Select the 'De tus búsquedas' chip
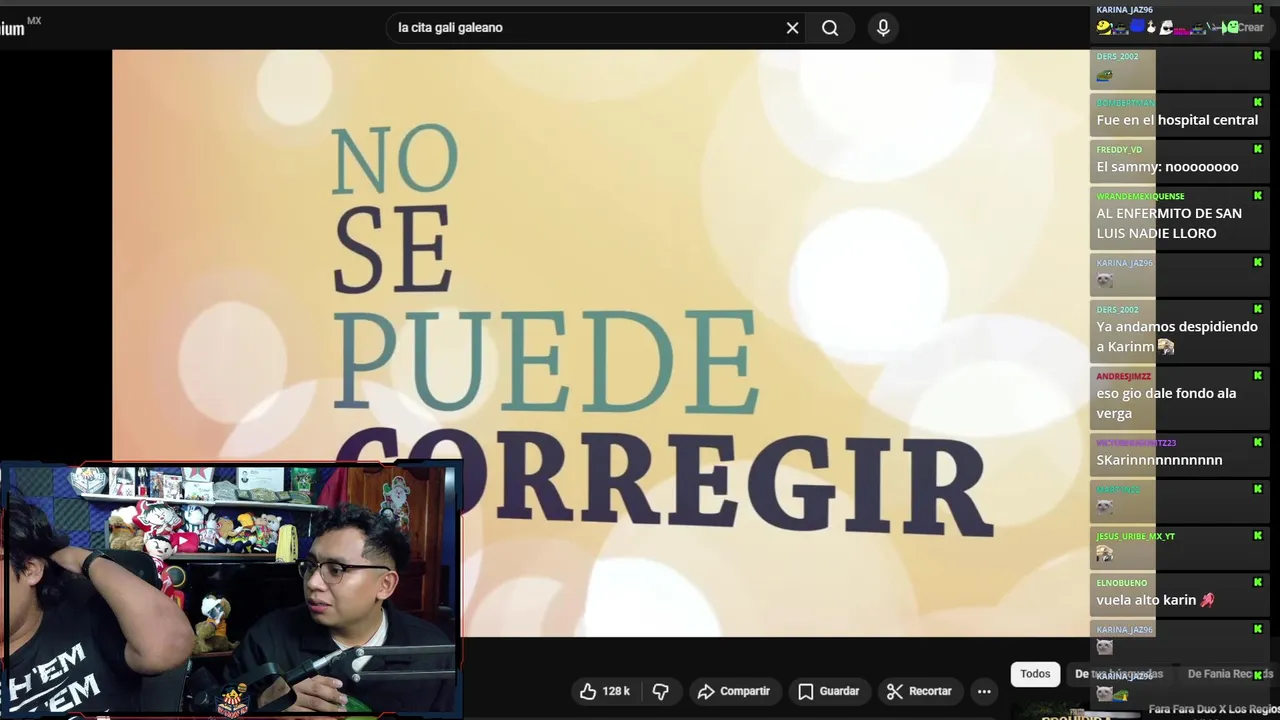This screenshot has width=1280, height=720. [1119, 674]
